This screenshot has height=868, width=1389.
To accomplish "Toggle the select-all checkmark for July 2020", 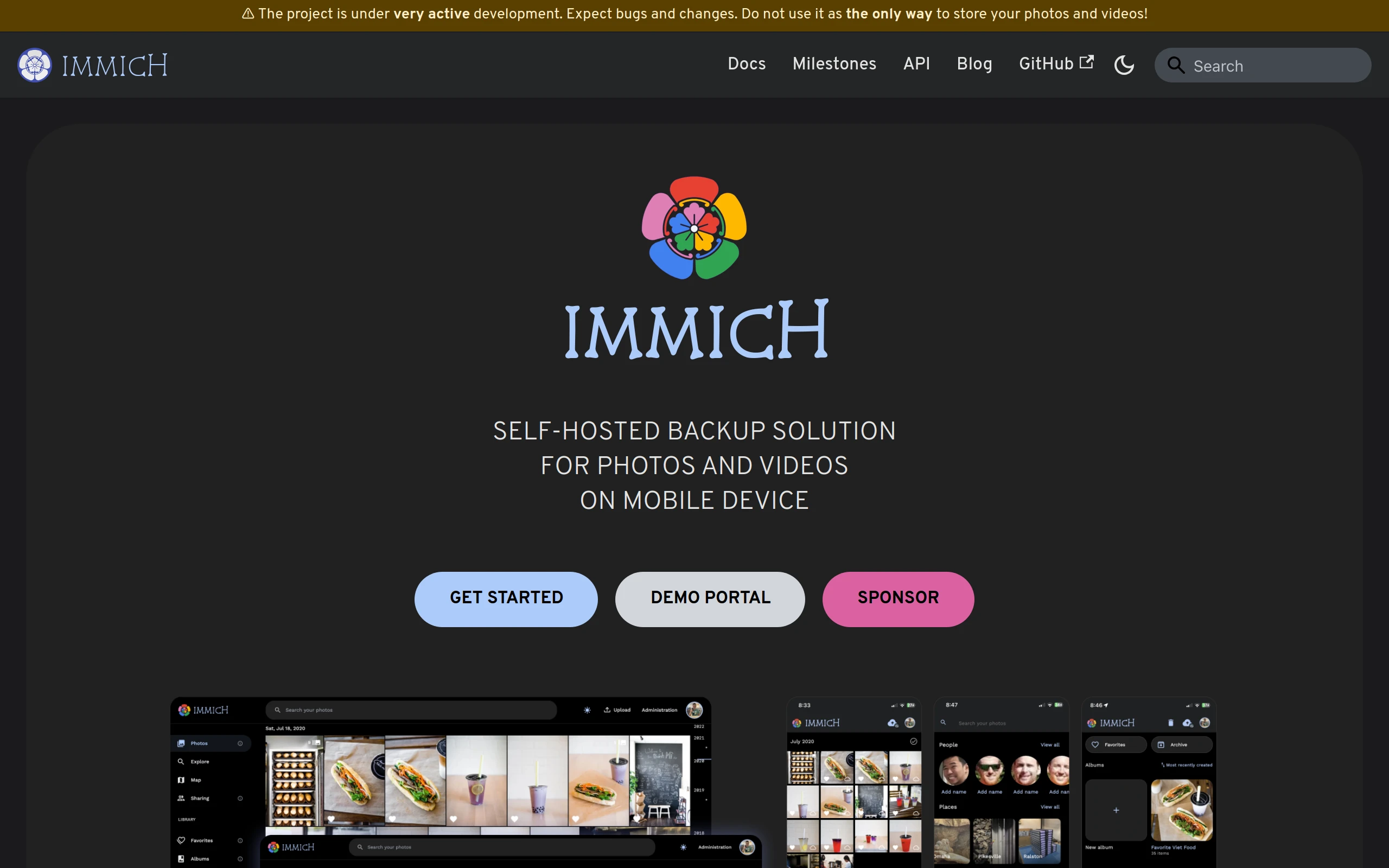I will click(x=914, y=741).
